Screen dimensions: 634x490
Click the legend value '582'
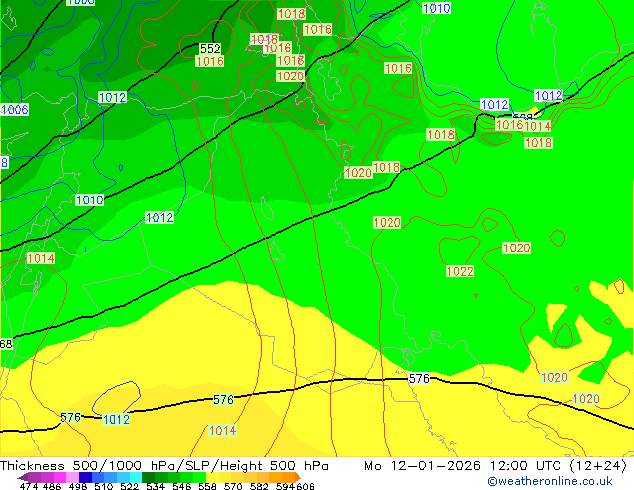(259, 486)
